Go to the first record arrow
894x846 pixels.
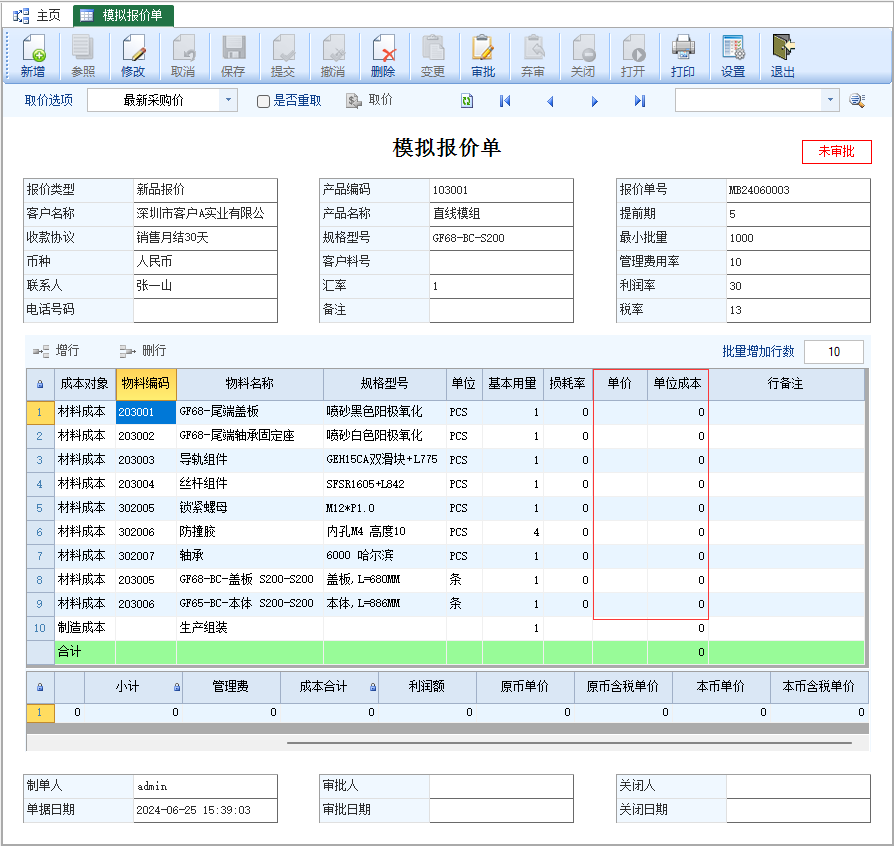(x=505, y=101)
